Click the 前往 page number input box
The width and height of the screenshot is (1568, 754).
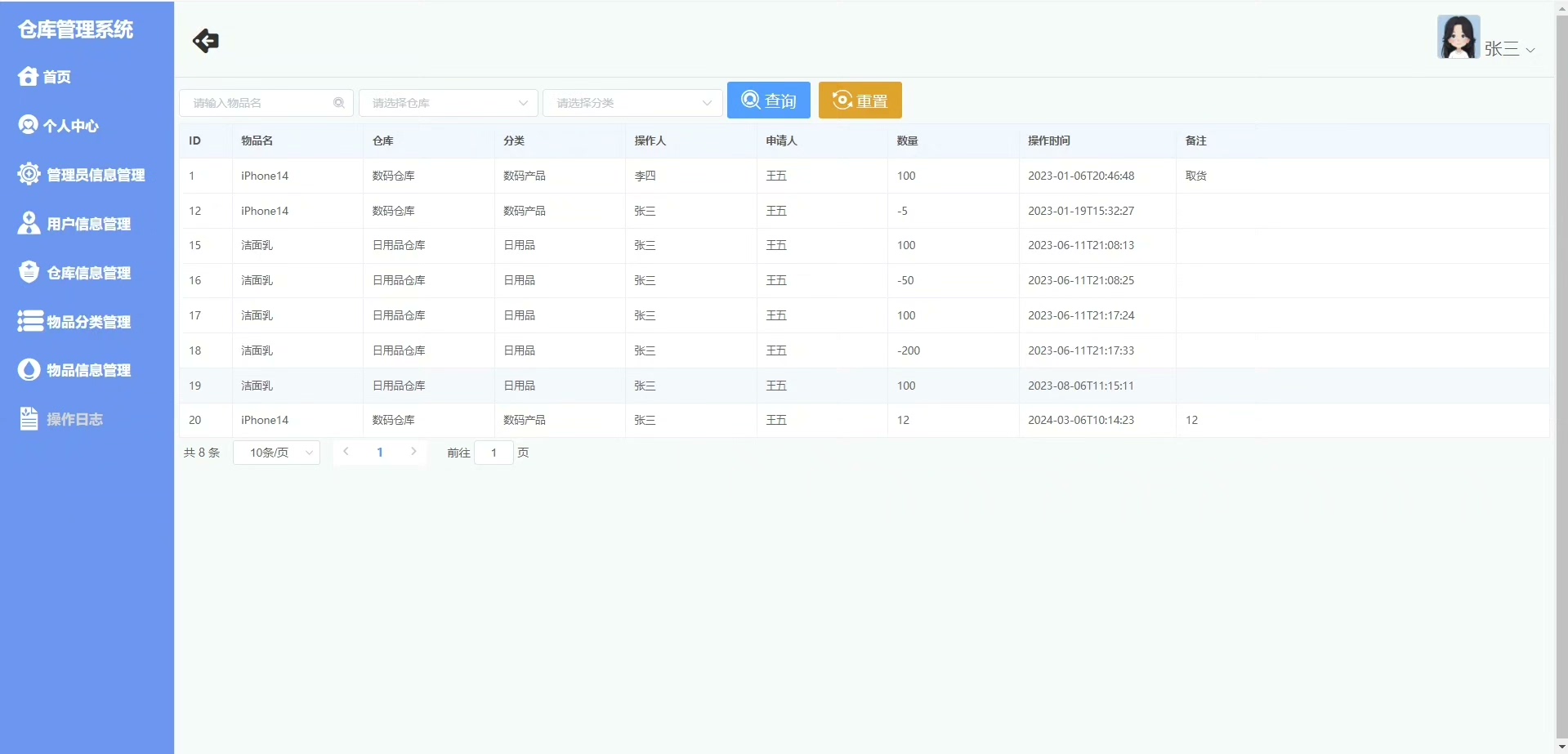coord(494,453)
